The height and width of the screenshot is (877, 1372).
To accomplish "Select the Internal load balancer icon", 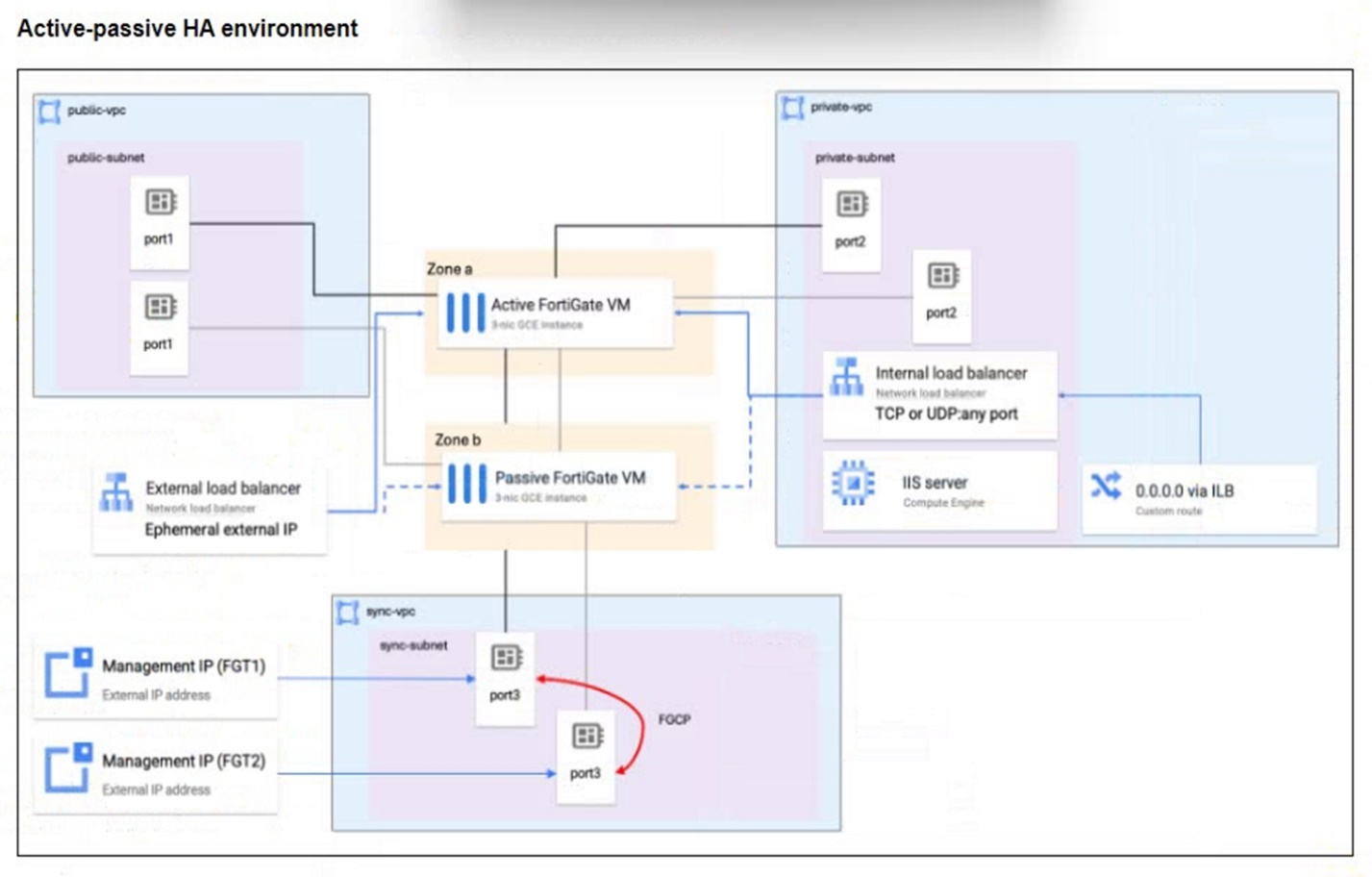I will click(x=847, y=376).
